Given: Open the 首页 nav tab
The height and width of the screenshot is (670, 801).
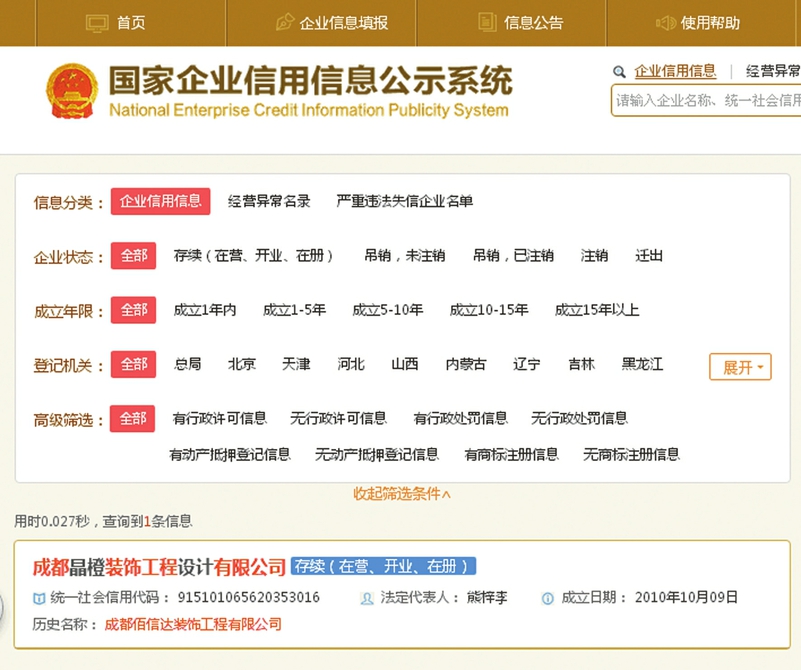Looking at the screenshot, I should (131, 23).
